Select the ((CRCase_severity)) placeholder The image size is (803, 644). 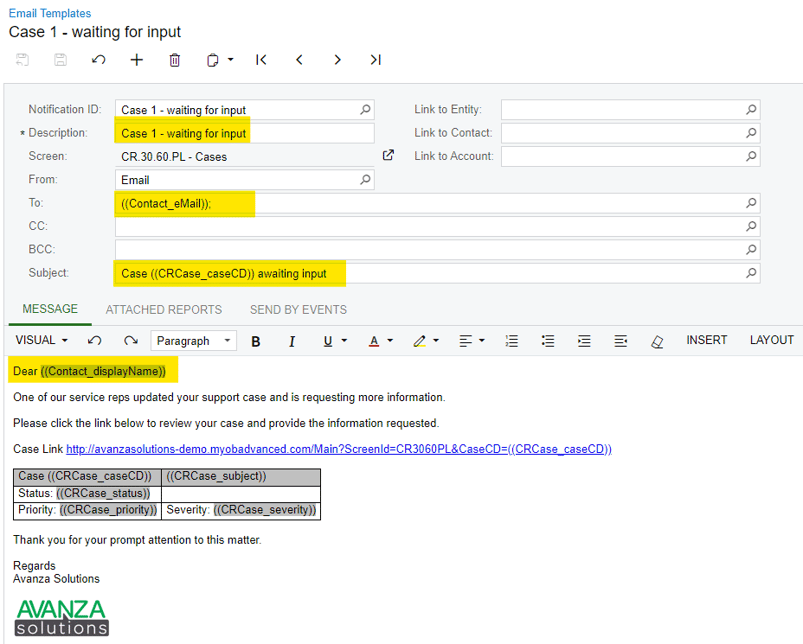pos(265,510)
